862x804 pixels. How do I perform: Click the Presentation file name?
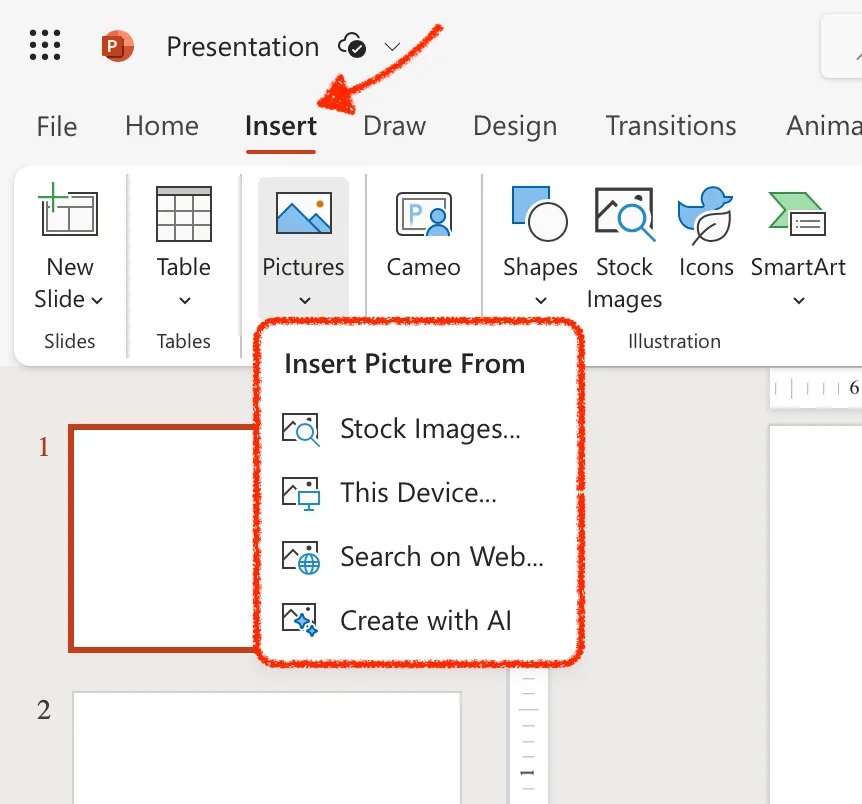tap(242, 47)
